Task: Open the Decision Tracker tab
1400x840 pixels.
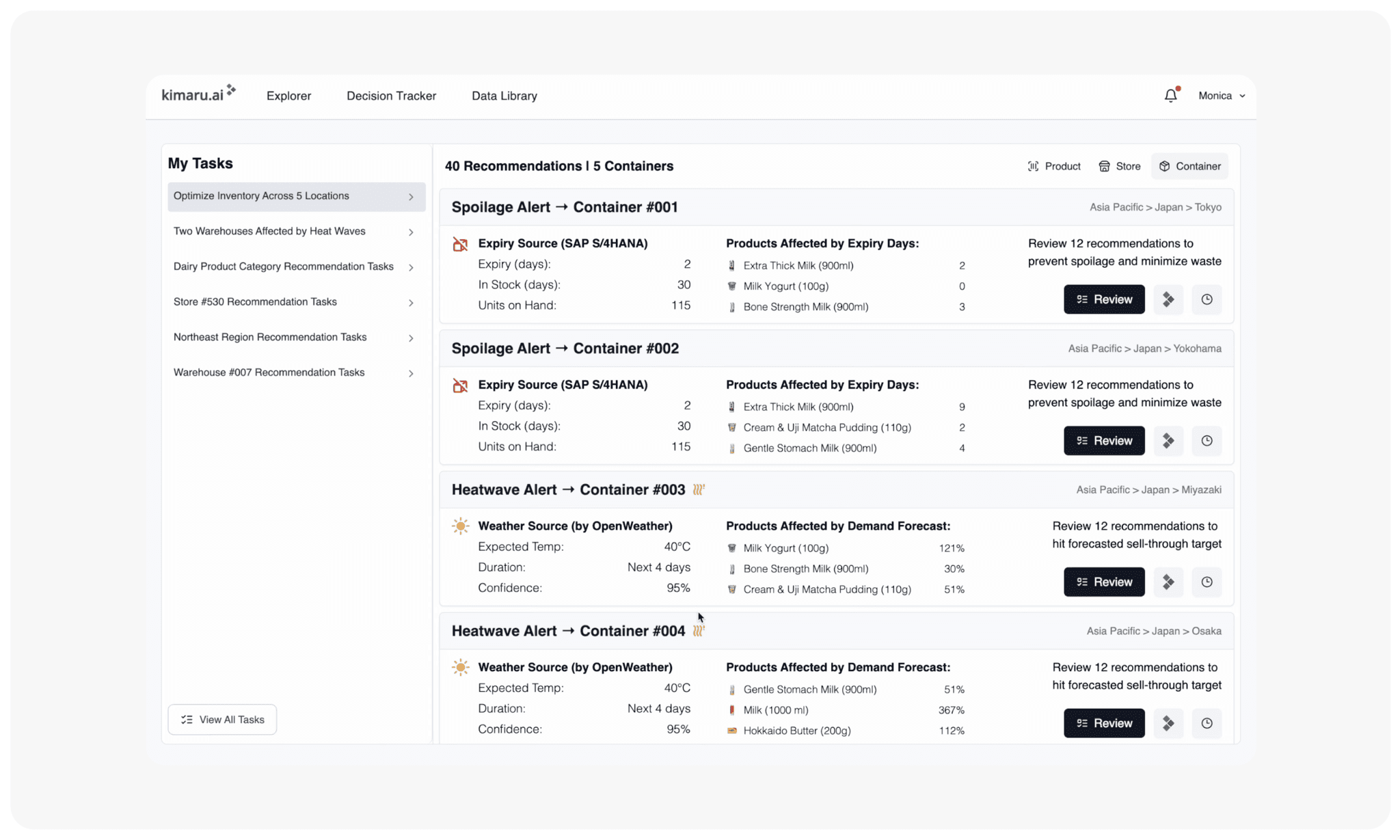Action: coord(391,96)
